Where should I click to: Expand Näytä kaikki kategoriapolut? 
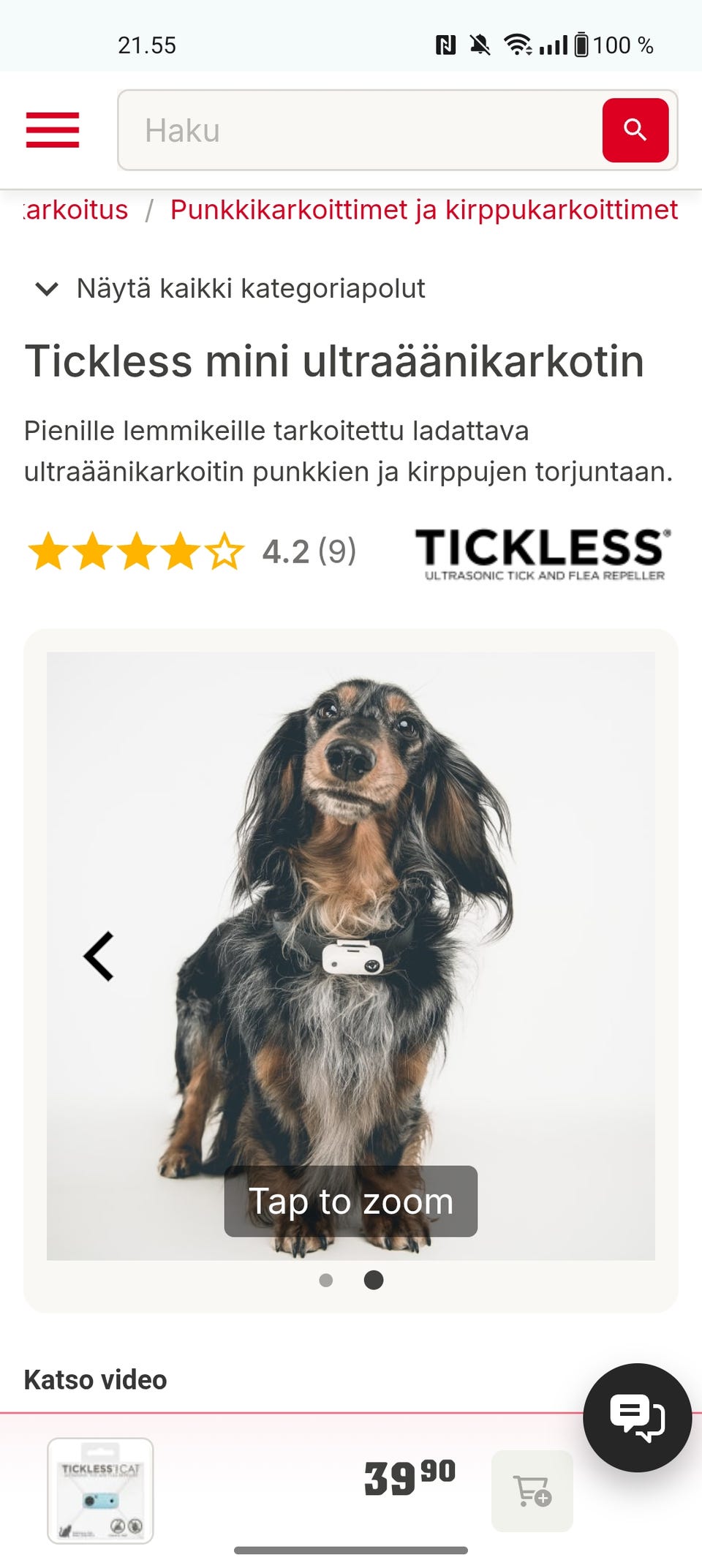pos(230,288)
